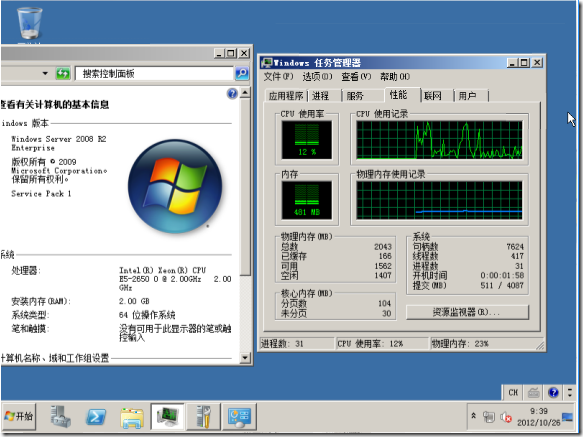Open the Recycle Bin on the desktop
The height and width of the screenshot is (437, 583).
click(29, 23)
